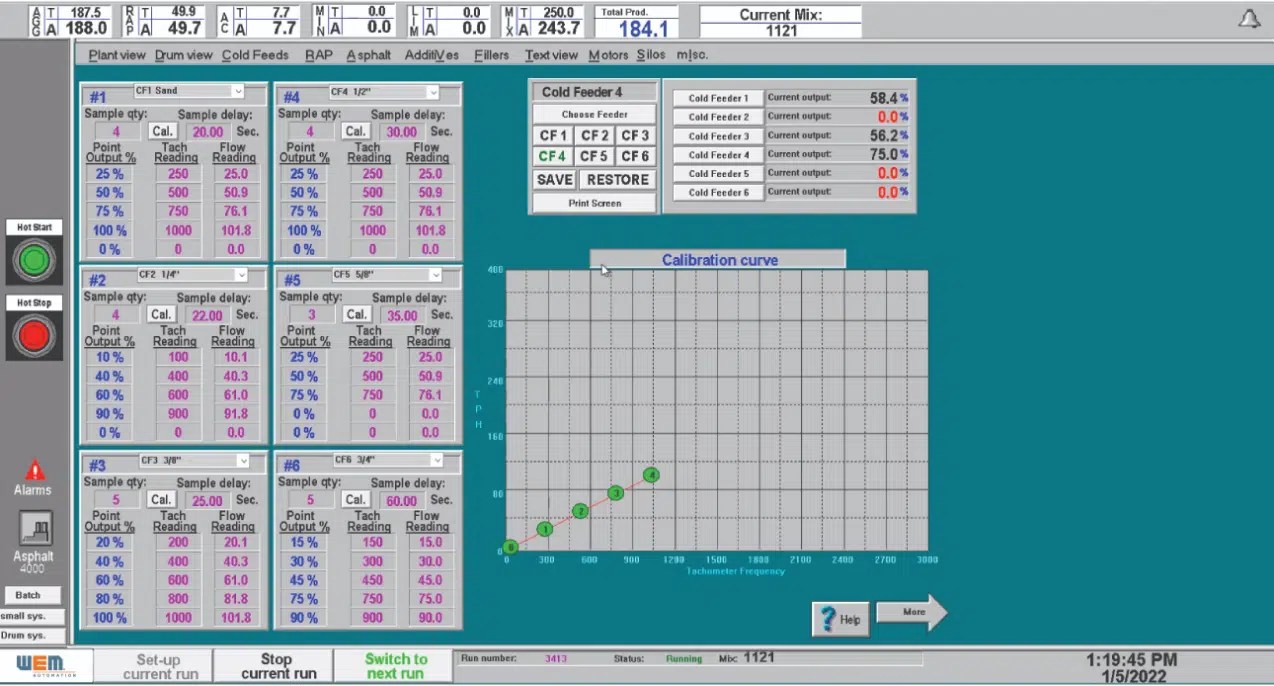Viewport: 1274px width, 686px height.
Task: Click Switch to next run
Action: 395,664
